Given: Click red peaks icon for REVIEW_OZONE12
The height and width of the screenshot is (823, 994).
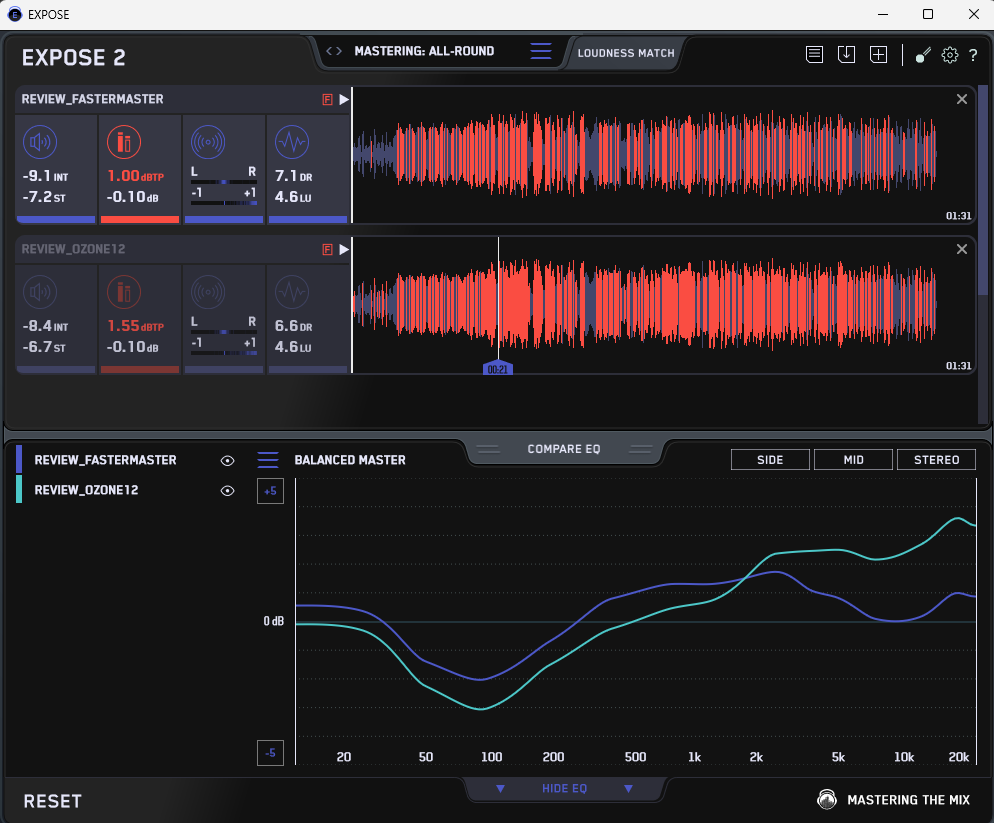Looking at the screenshot, I should (x=124, y=292).
